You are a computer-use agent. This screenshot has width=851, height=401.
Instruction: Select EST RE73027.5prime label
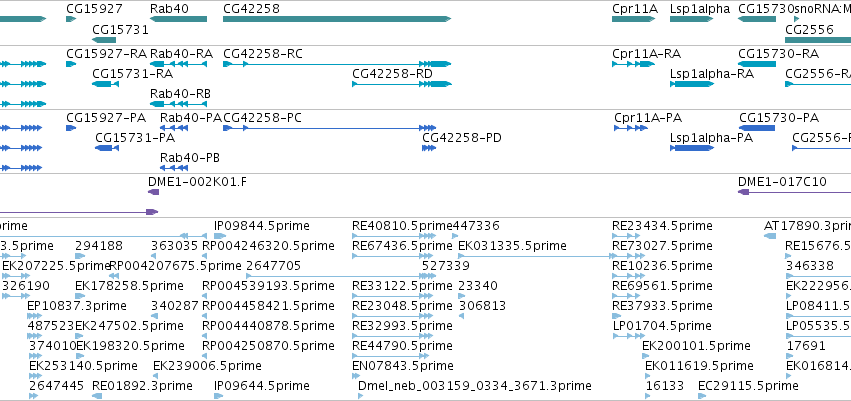point(662,246)
